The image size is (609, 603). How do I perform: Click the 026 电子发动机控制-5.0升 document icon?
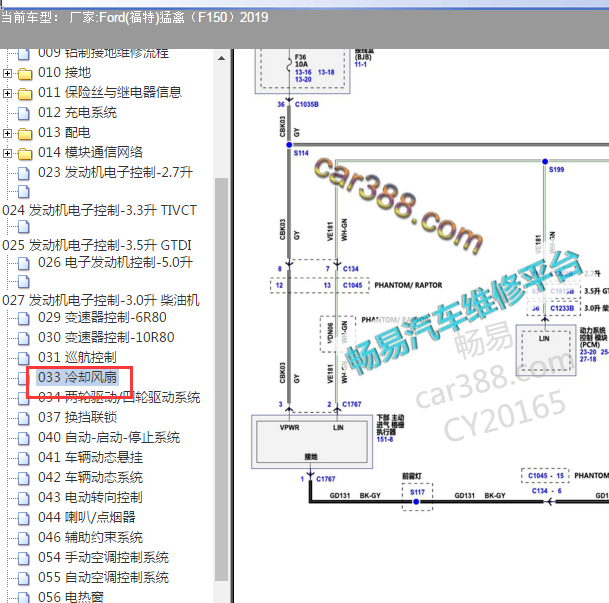[x=24, y=263]
